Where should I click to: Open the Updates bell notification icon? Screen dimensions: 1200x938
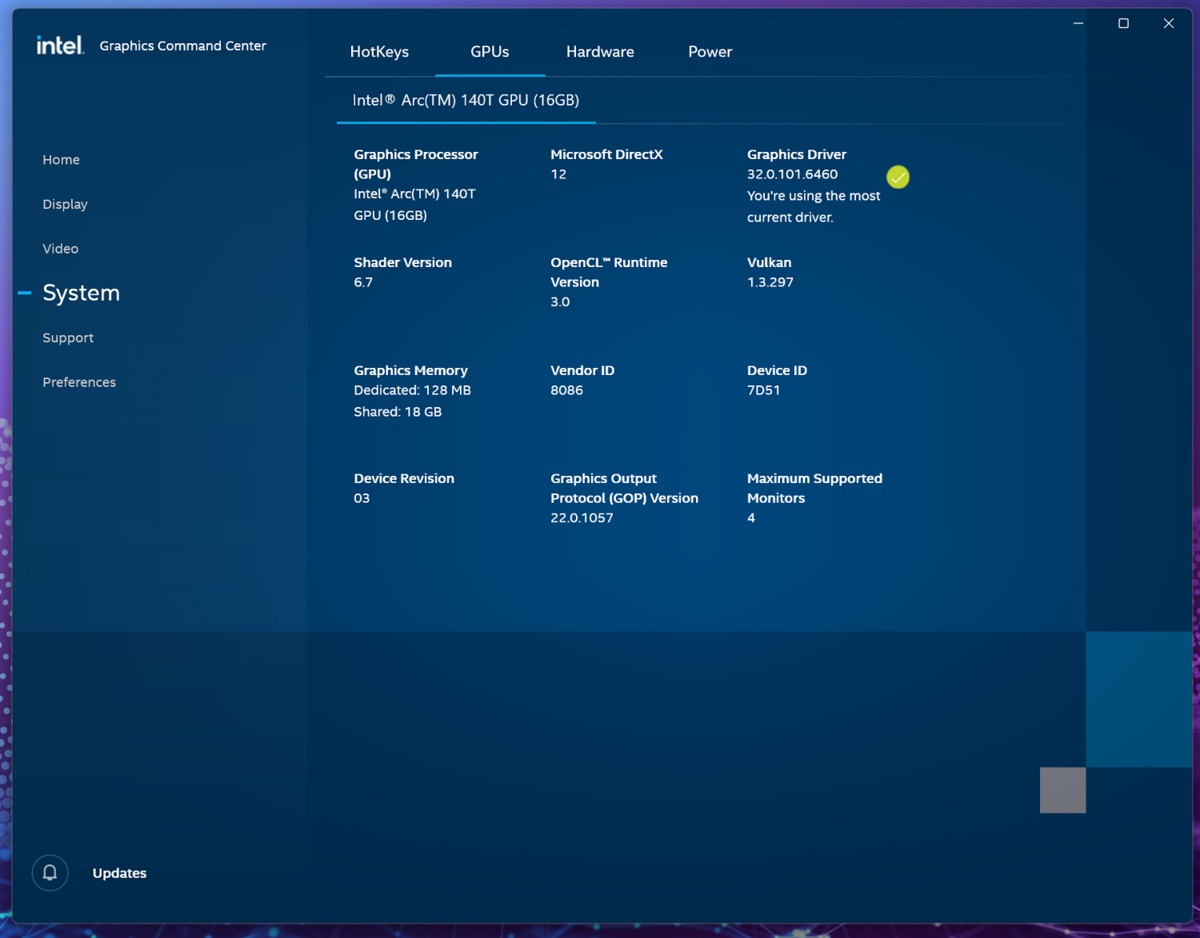pos(50,873)
